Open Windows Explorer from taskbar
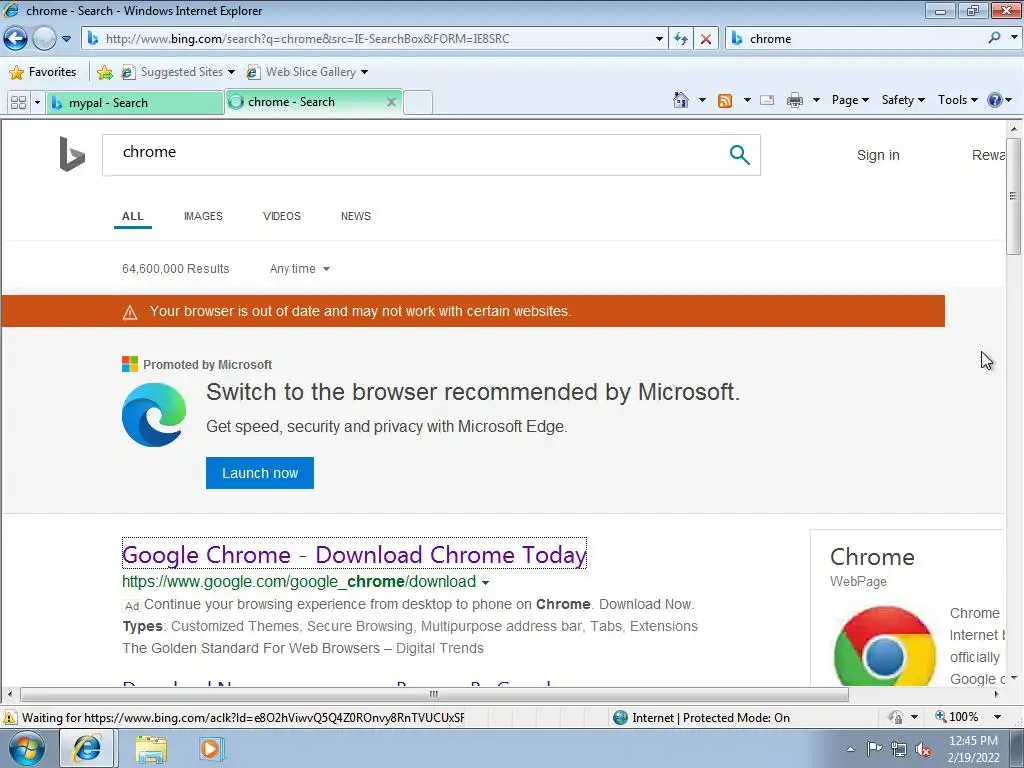 [x=152, y=749]
